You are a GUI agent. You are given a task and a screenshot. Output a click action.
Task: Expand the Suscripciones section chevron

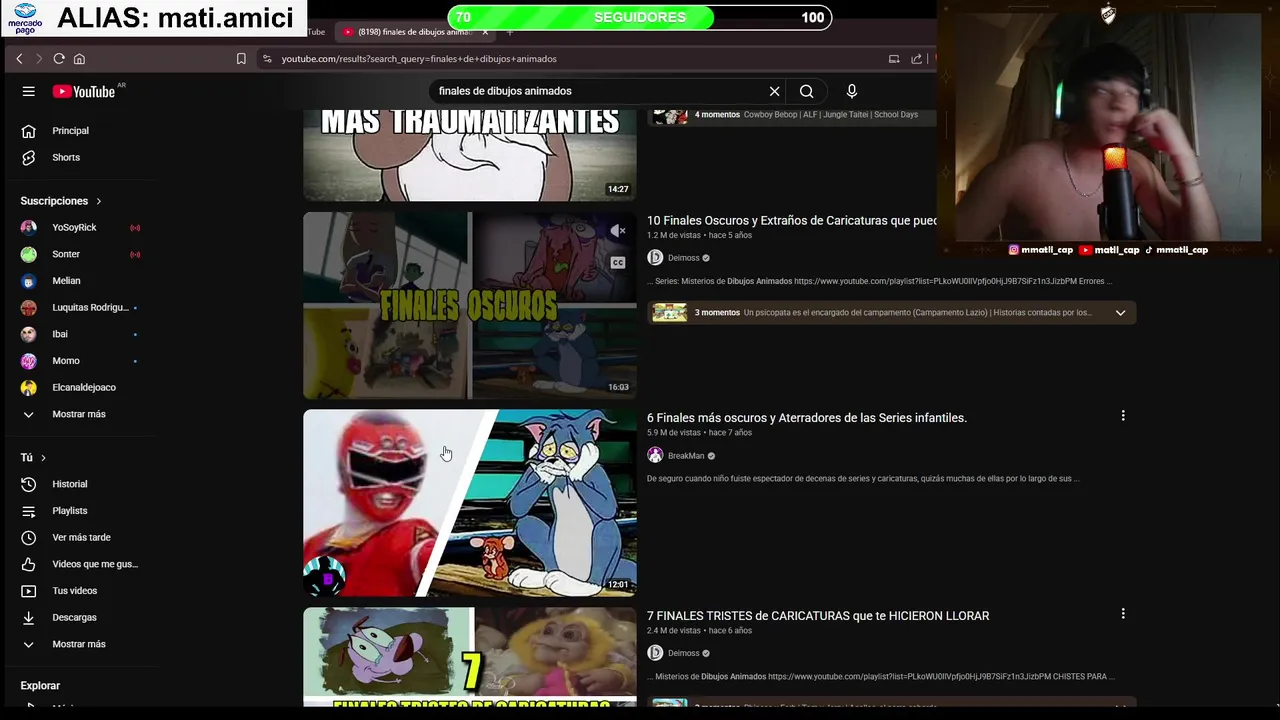pyautogui.click(x=98, y=201)
